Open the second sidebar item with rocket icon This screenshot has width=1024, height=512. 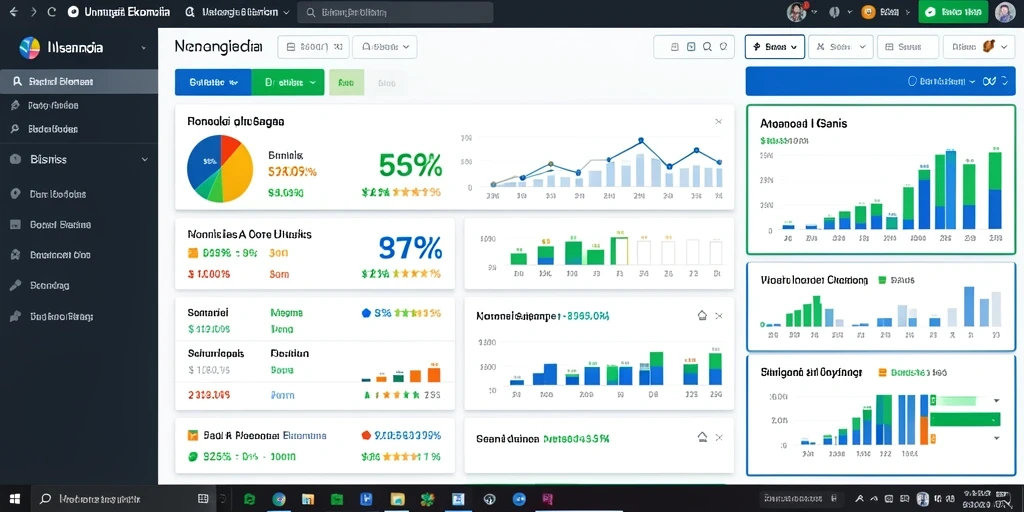(79, 105)
